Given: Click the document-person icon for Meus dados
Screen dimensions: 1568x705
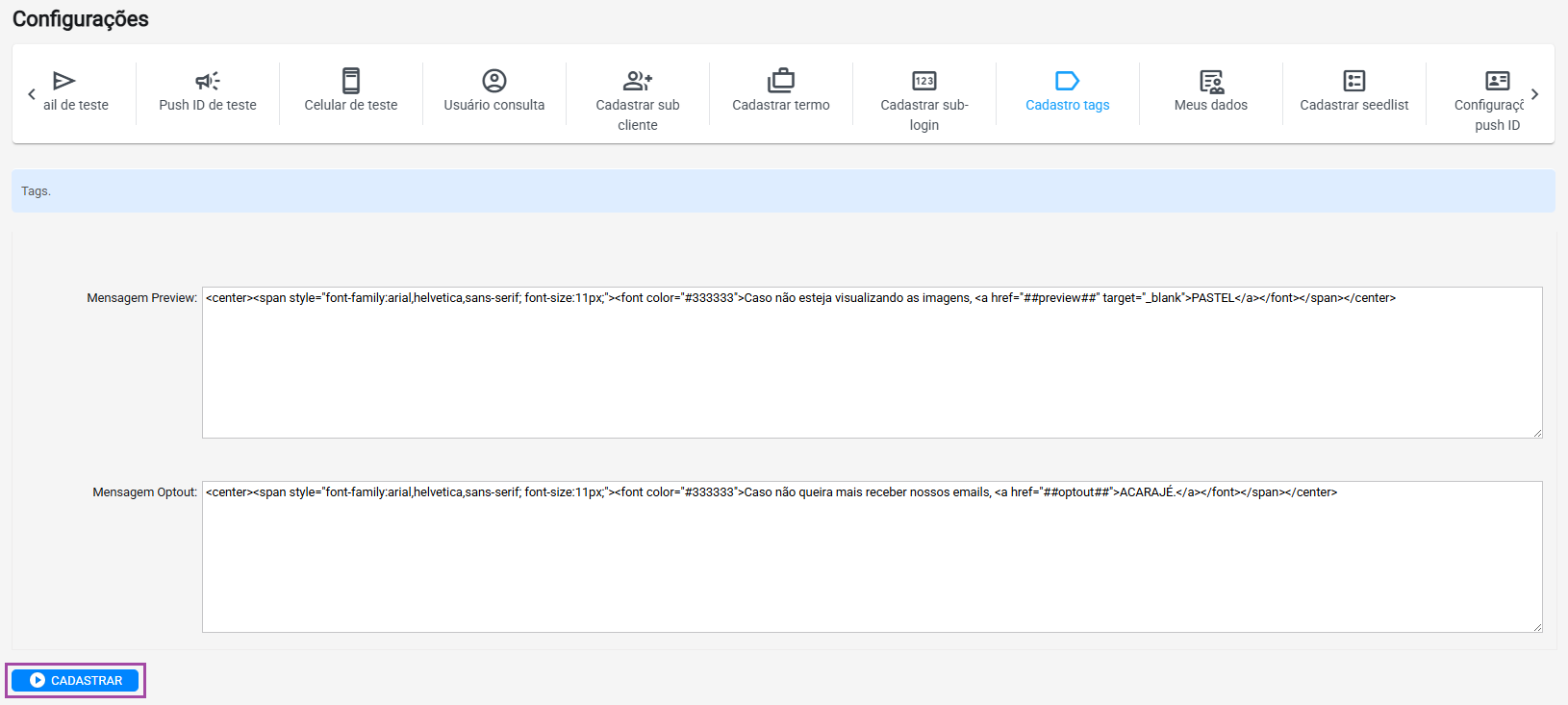Looking at the screenshot, I should coord(1211,81).
